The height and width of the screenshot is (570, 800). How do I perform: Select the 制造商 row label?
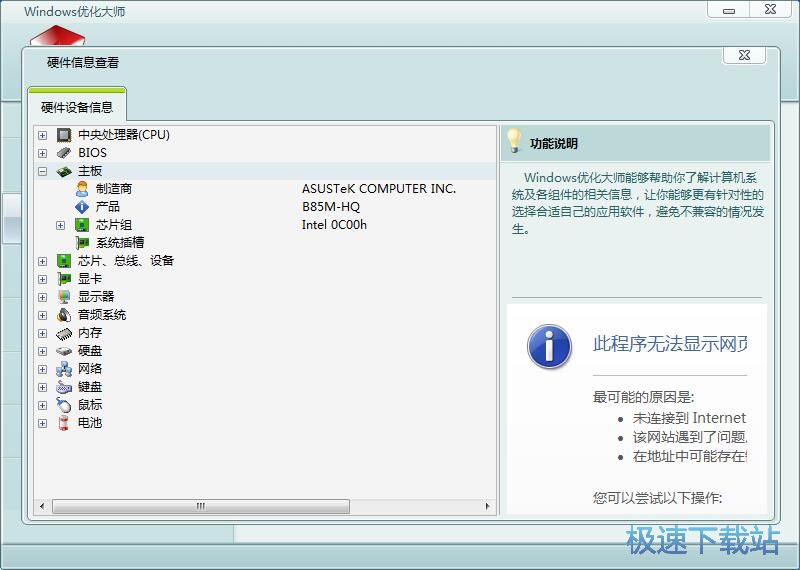pyautogui.click(x=114, y=189)
